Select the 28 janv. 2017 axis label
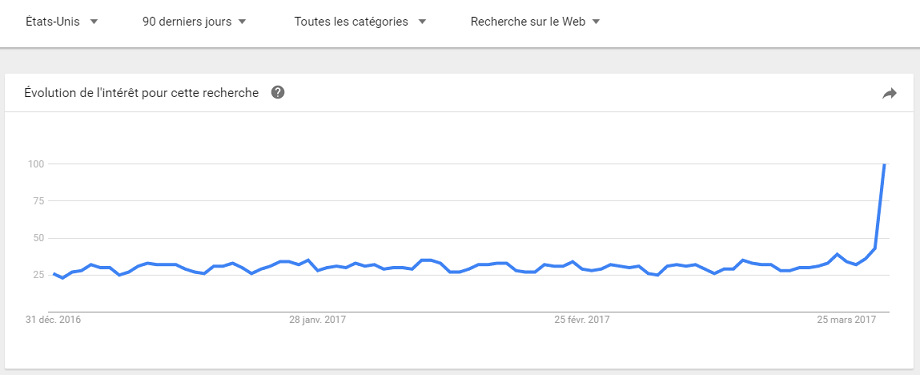This screenshot has width=920, height=375. (x=317, y=320)
